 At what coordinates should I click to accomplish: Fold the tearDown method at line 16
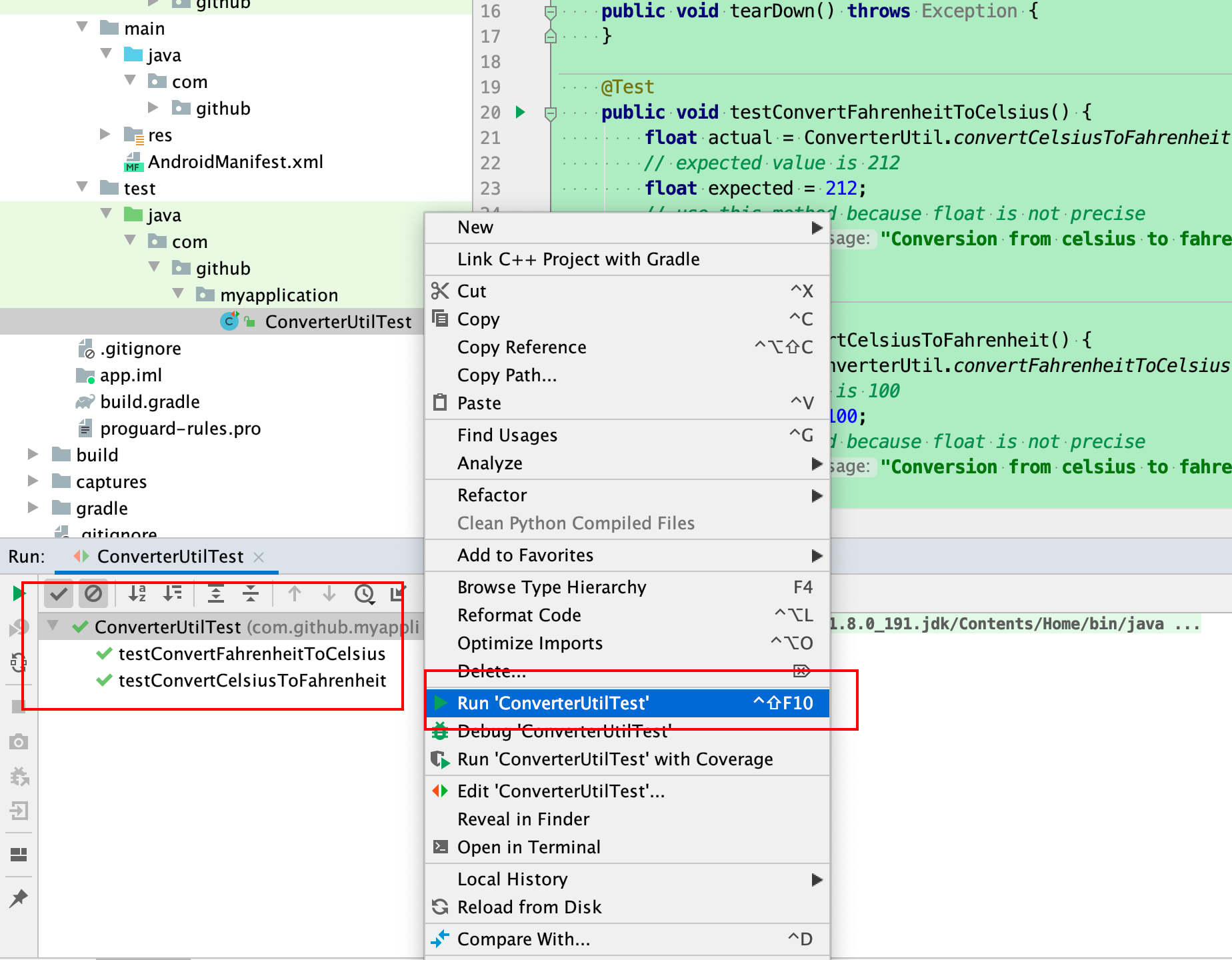[551, 11]
